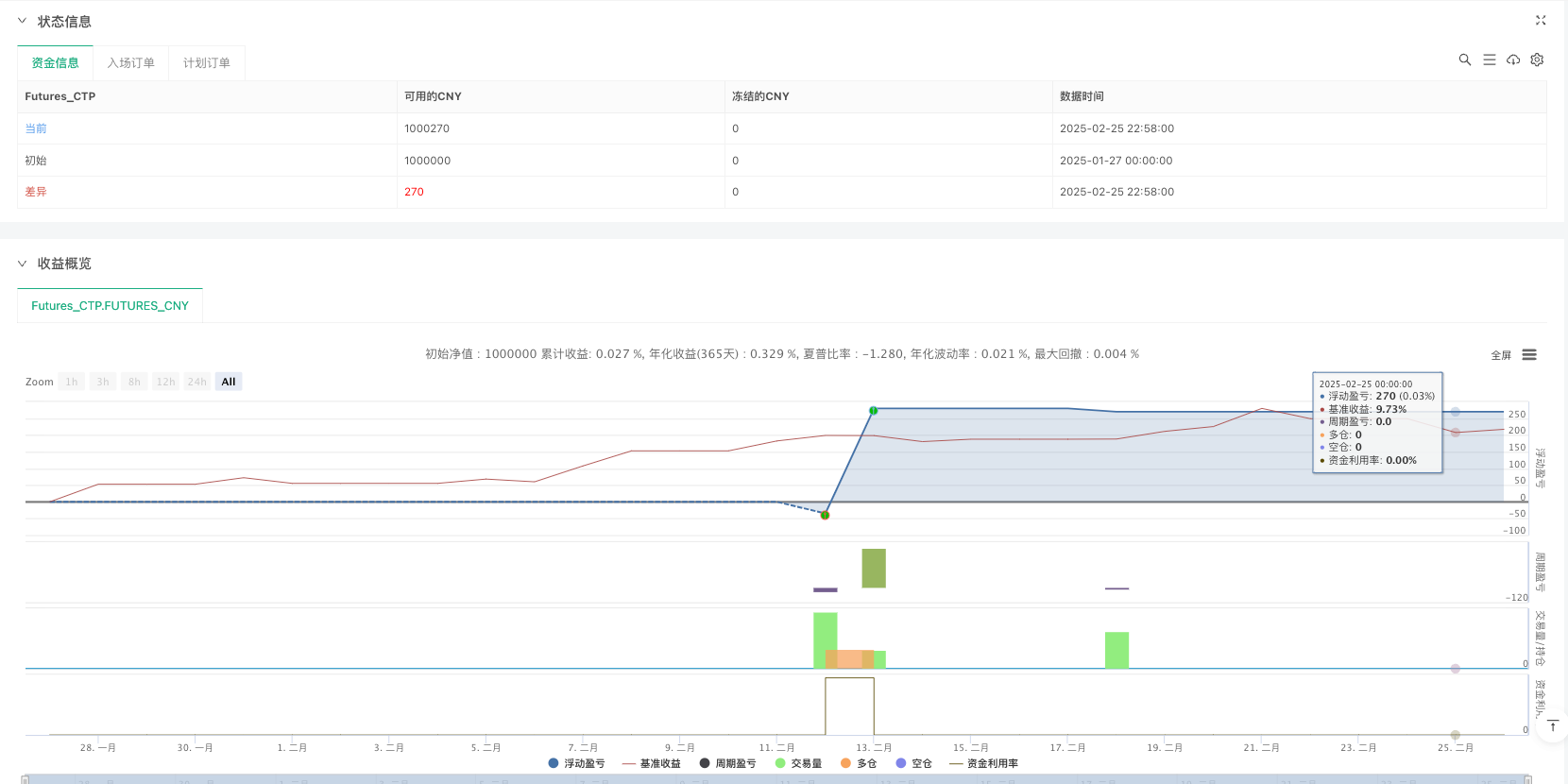Switch to the 计划订单 tab
Viewport: 1568px width, 784px height.
click(x=206, y=62)
